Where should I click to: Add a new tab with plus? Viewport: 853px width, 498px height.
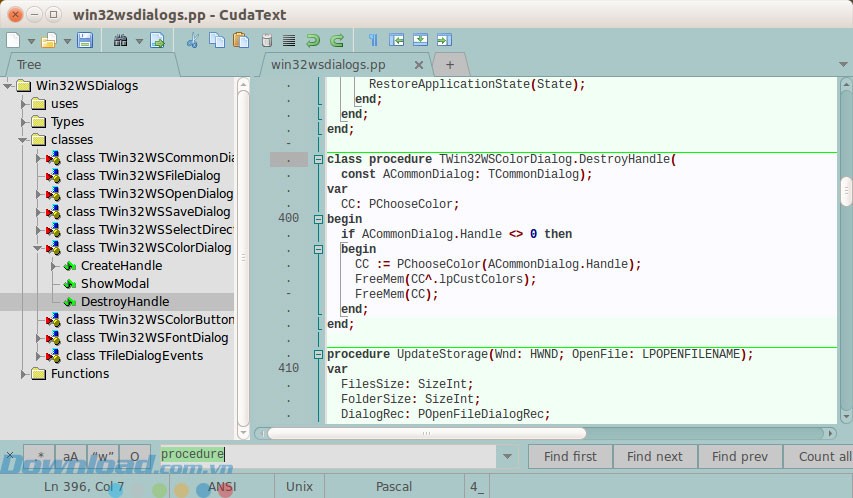tap(450, 64)
